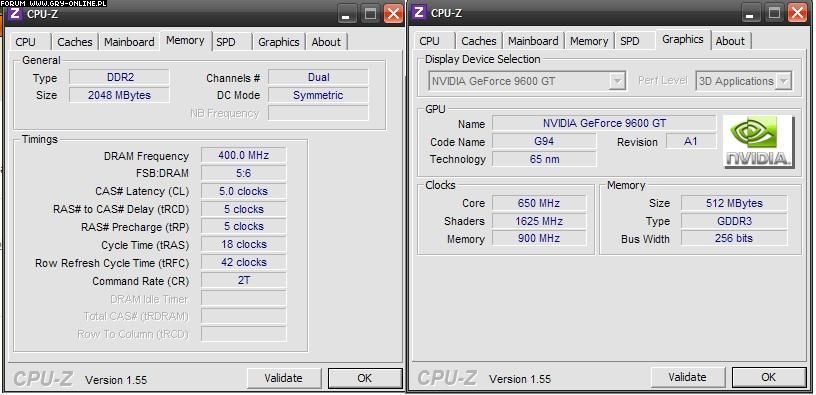Close the right CPU-Z Graphics window

(797, 13)
